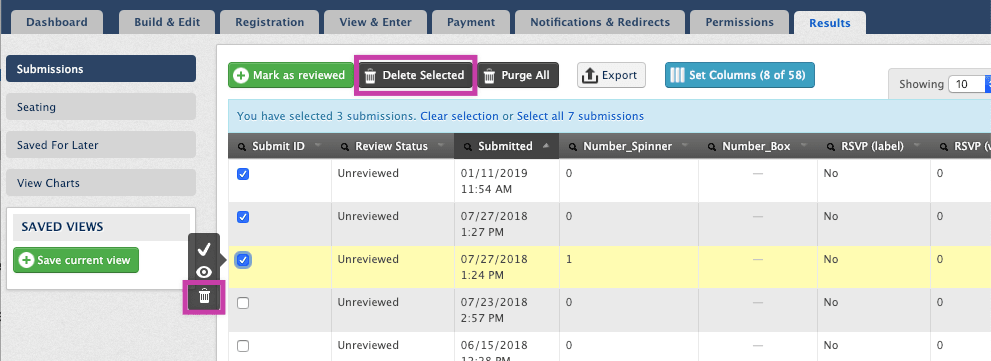Click search icon in RSVP (label) header
991x361 pixels.
pos(829,147)
